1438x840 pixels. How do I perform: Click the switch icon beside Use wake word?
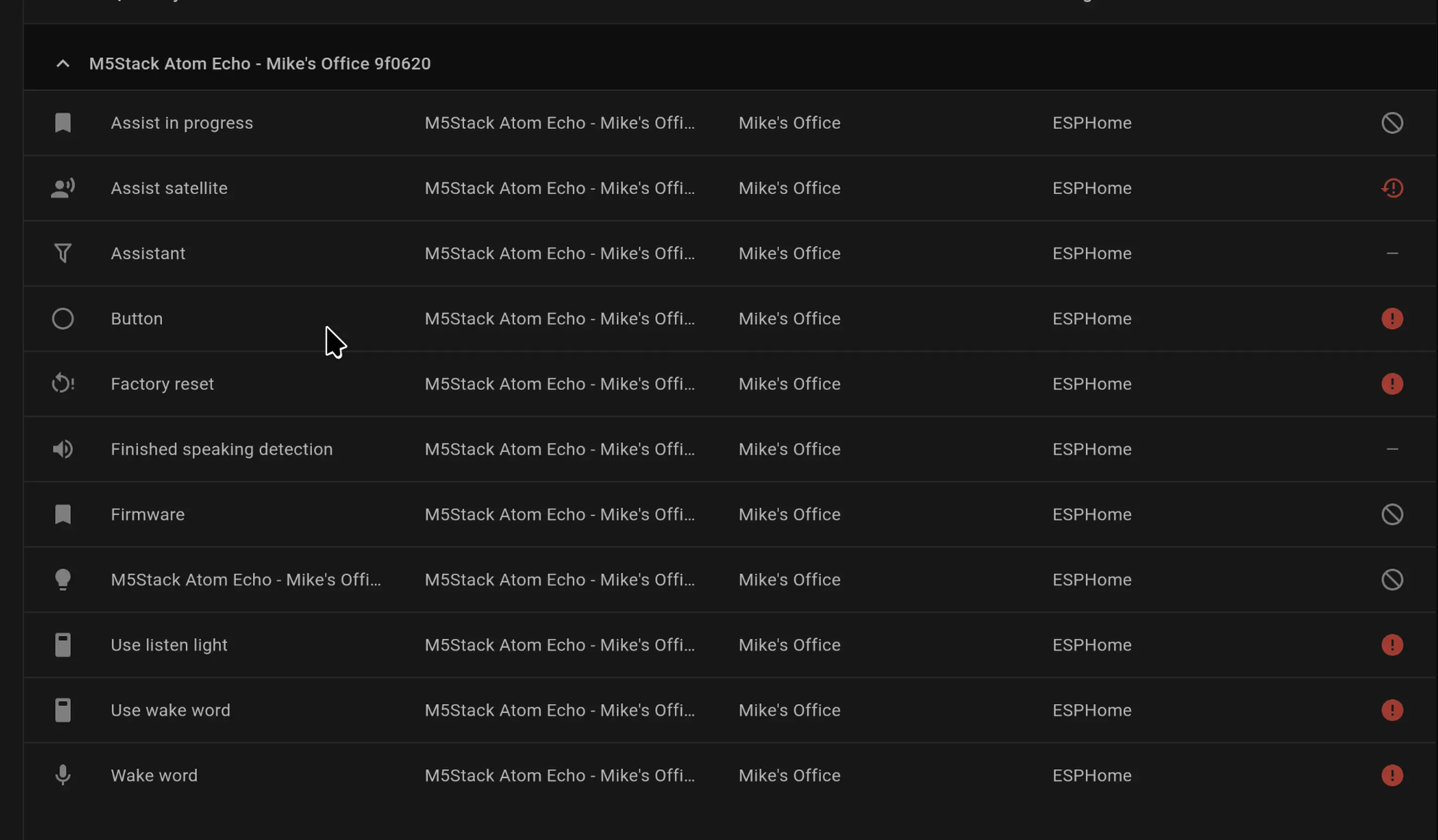[x=63, y=710]
